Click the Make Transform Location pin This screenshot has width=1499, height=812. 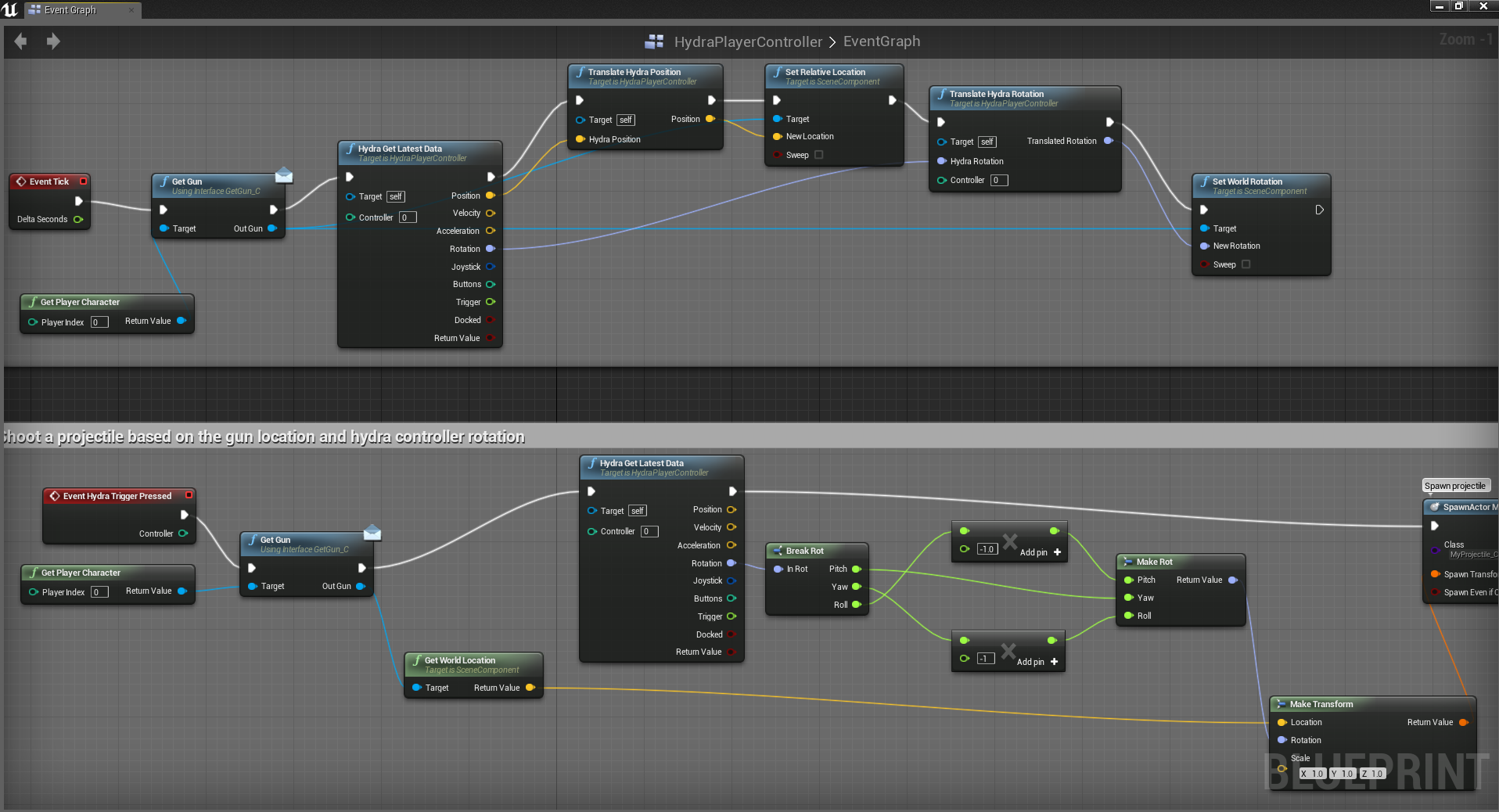[1282, 722]
